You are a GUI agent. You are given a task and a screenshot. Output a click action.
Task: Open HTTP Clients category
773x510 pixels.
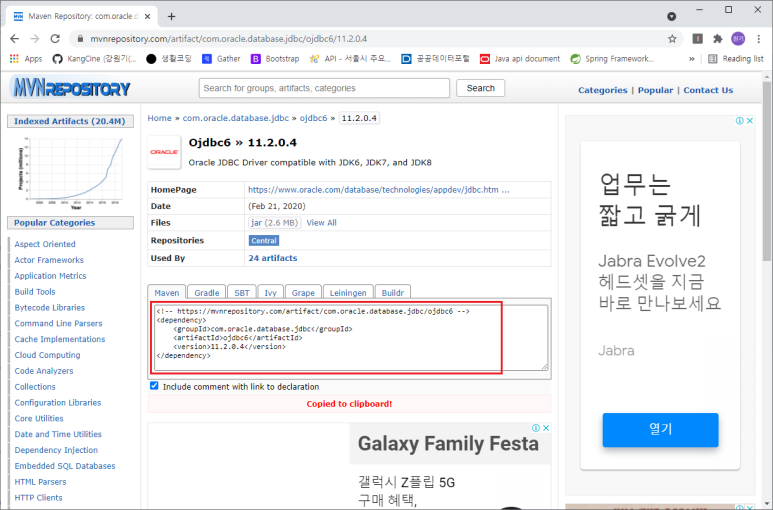coord(38,498)
